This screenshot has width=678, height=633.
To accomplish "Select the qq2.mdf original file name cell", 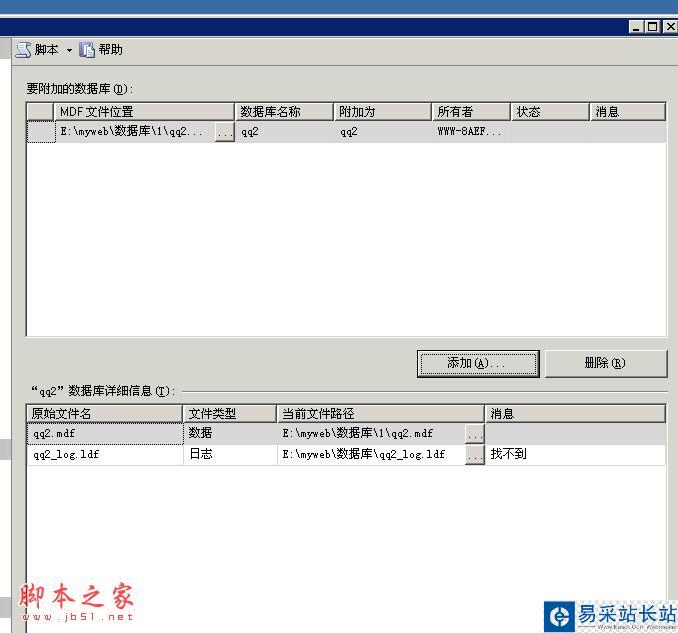I will click(x=105, y=434).
